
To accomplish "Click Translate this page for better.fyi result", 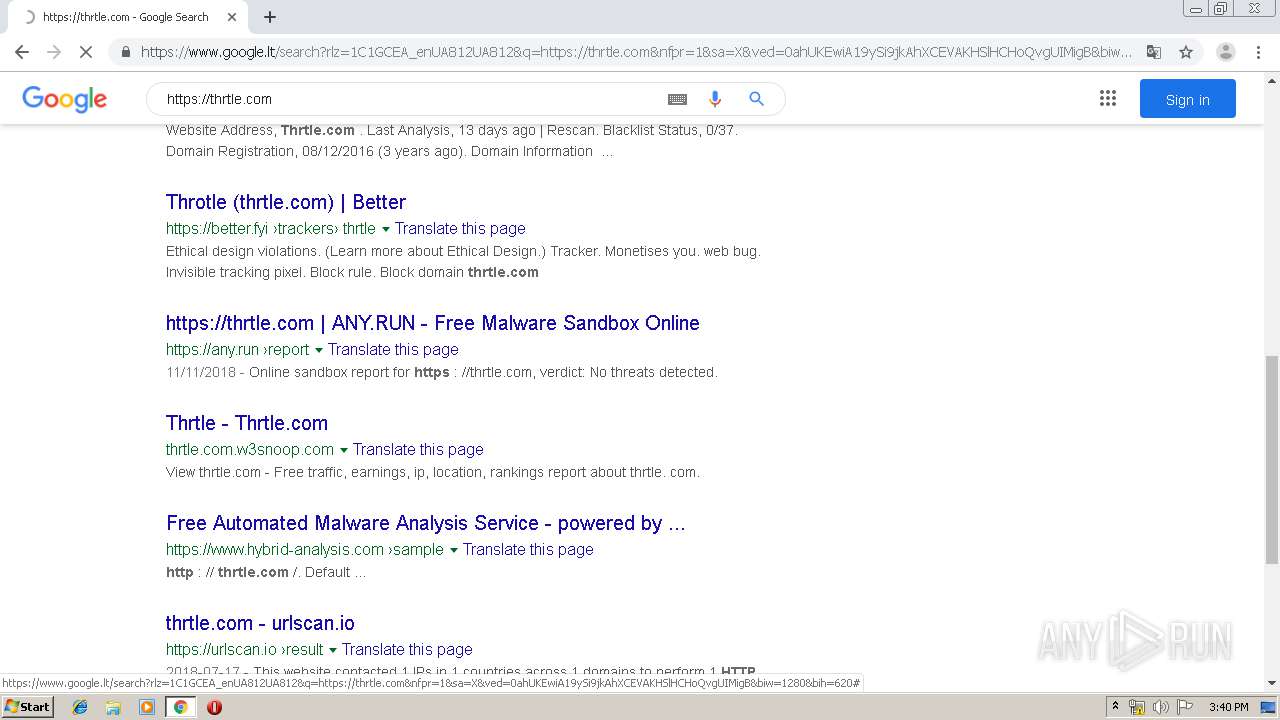I will coord(460,228).
